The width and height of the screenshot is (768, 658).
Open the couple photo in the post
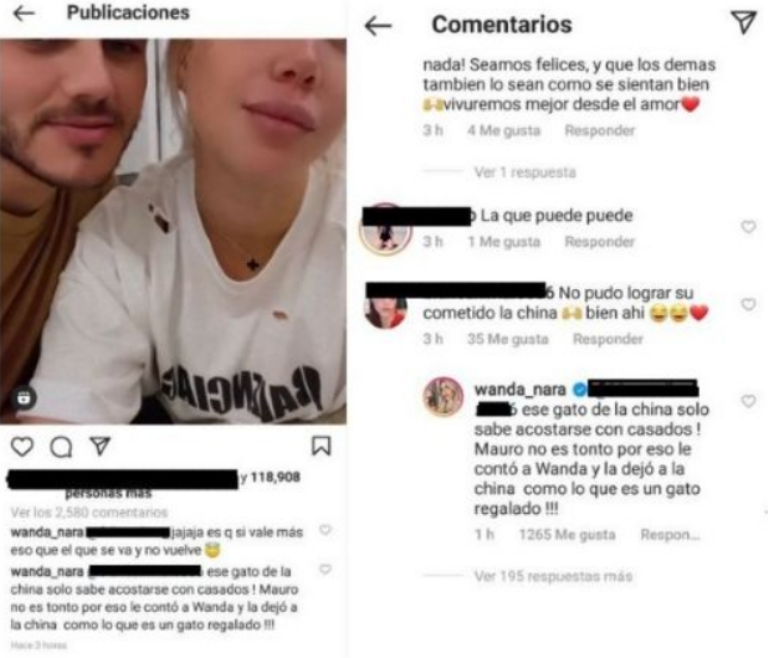click(173, 231)
